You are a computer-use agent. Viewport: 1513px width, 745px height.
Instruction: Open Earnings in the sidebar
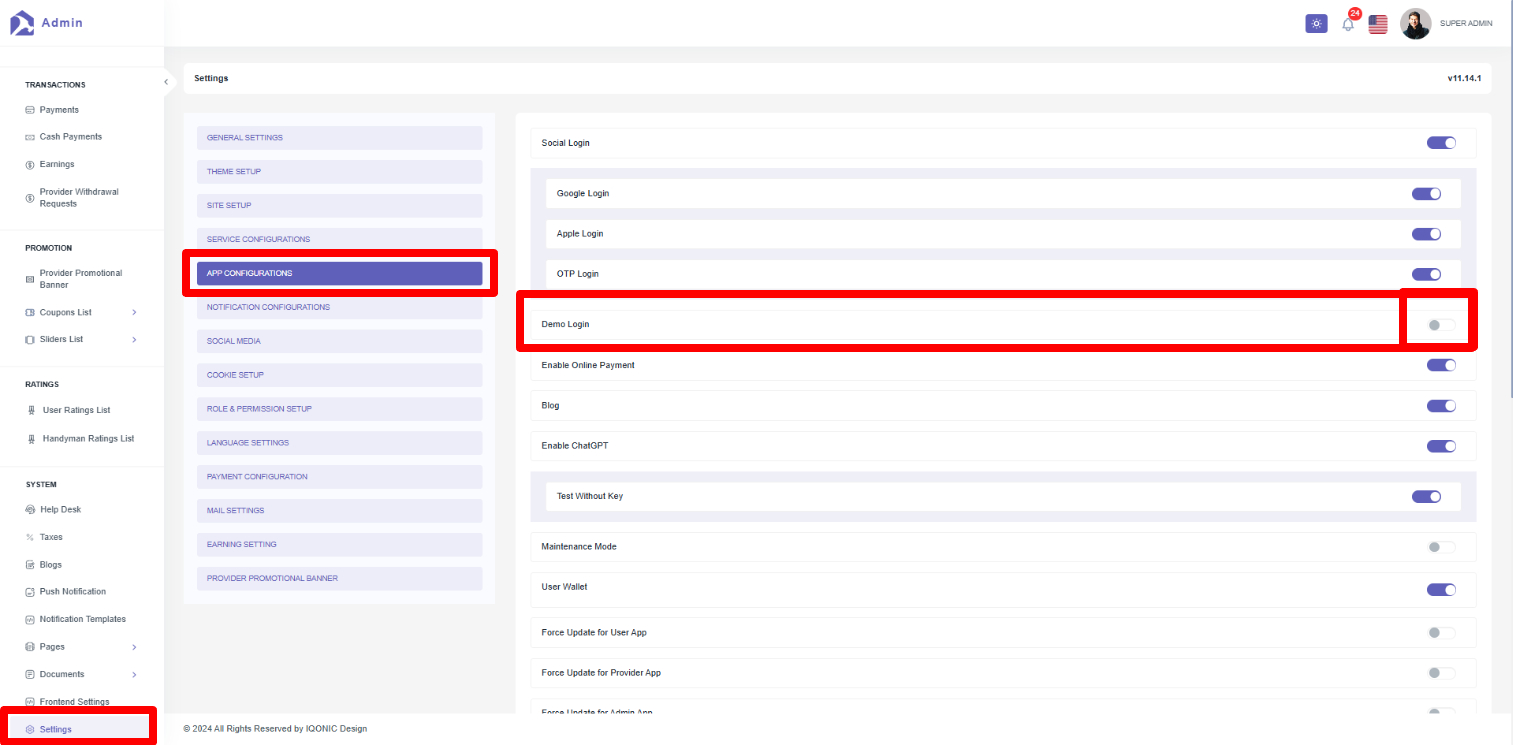tap(57, 164)
